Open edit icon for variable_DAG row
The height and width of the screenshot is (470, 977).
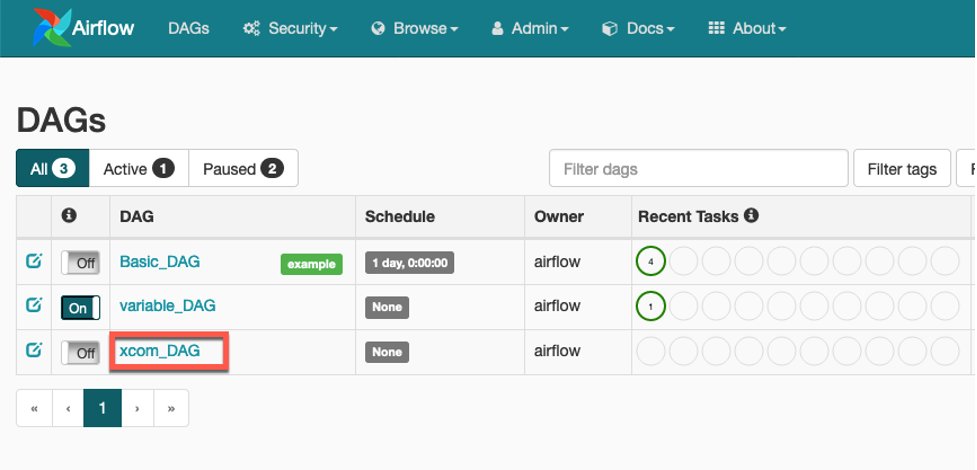[33, 306]
